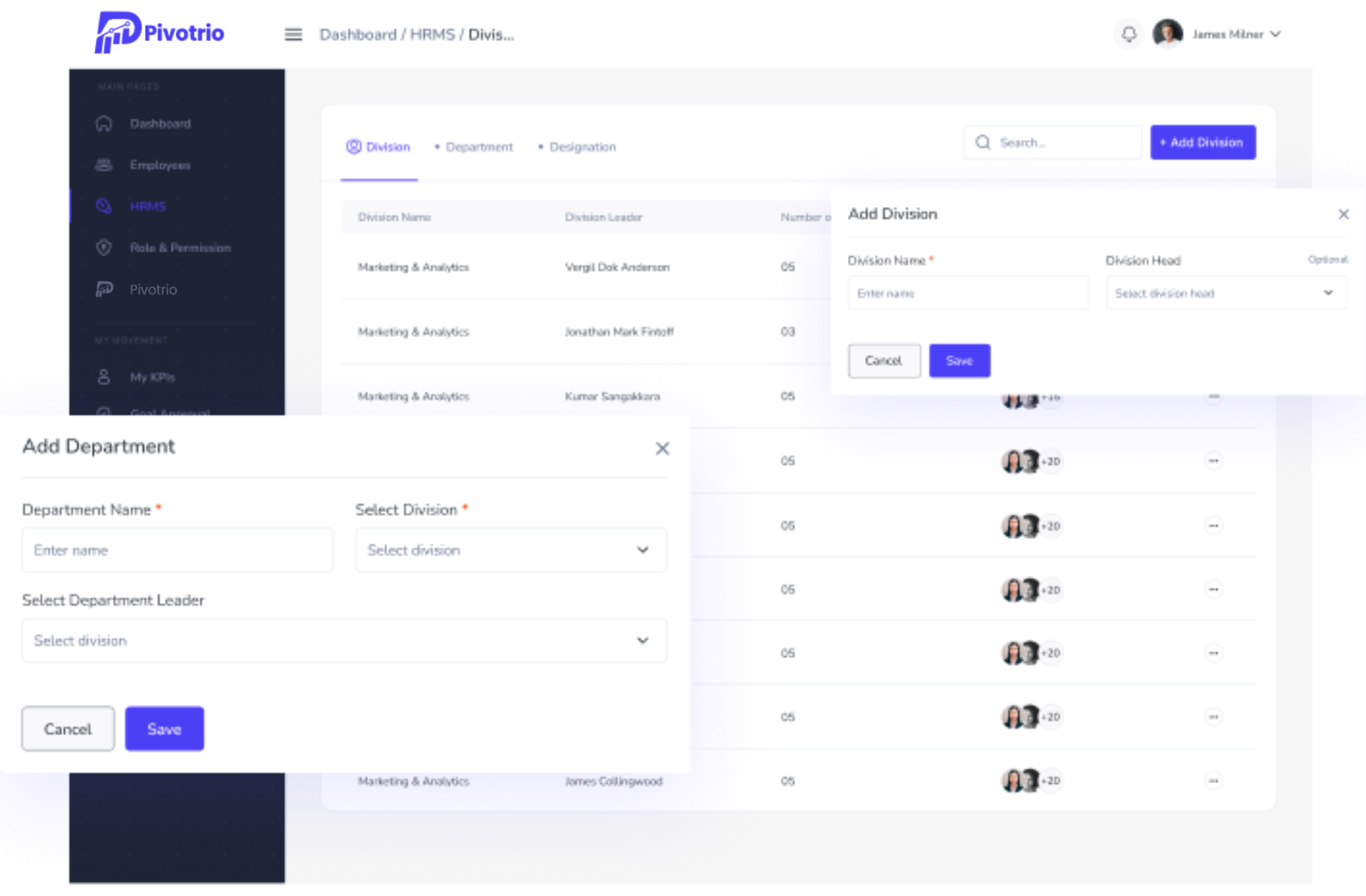Click the Dashboard home icon in sidebar
Viewport: 1366px width, 896px height.
pos(104,124)
